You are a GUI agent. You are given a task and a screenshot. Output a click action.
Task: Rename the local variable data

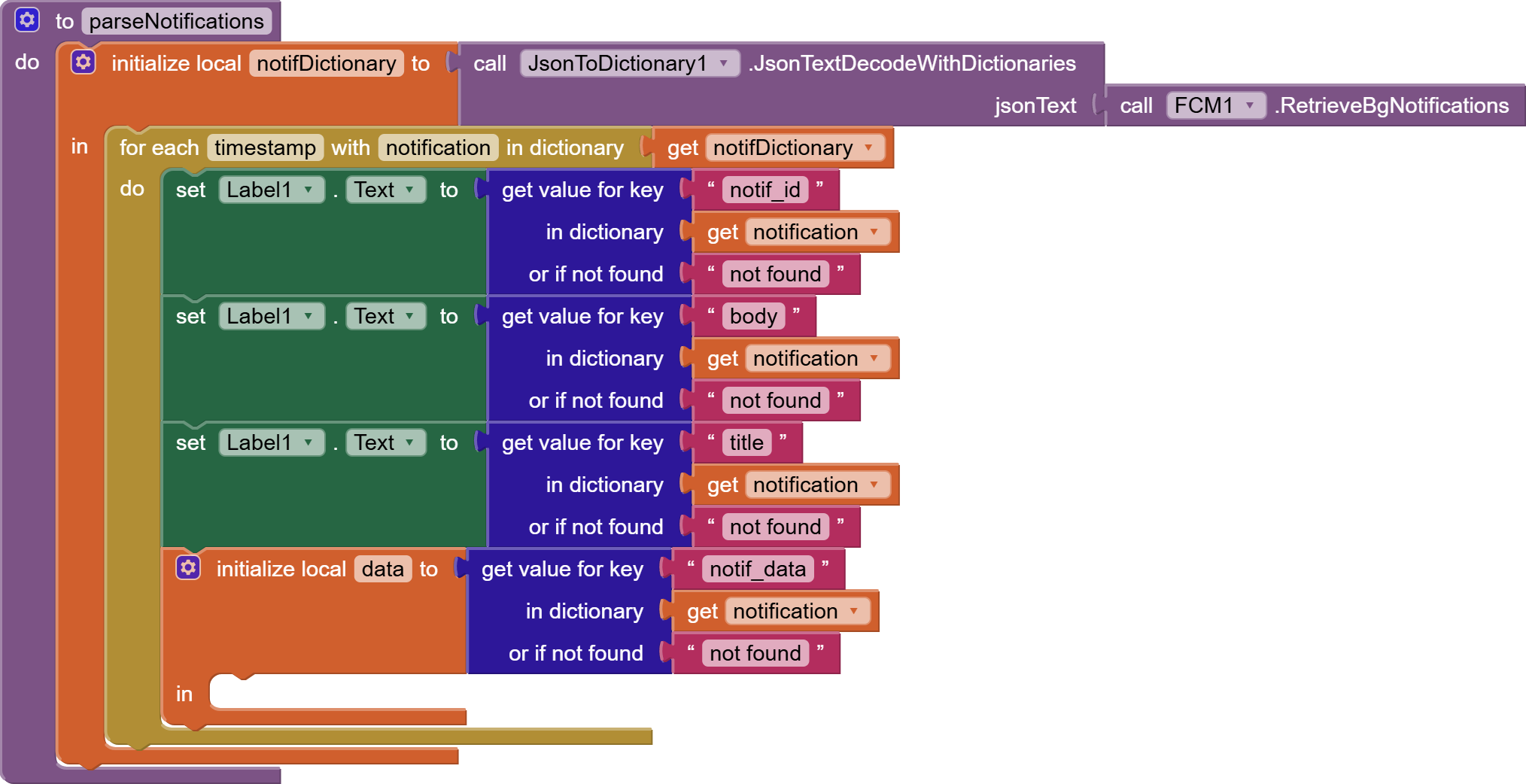pos(382,569)
